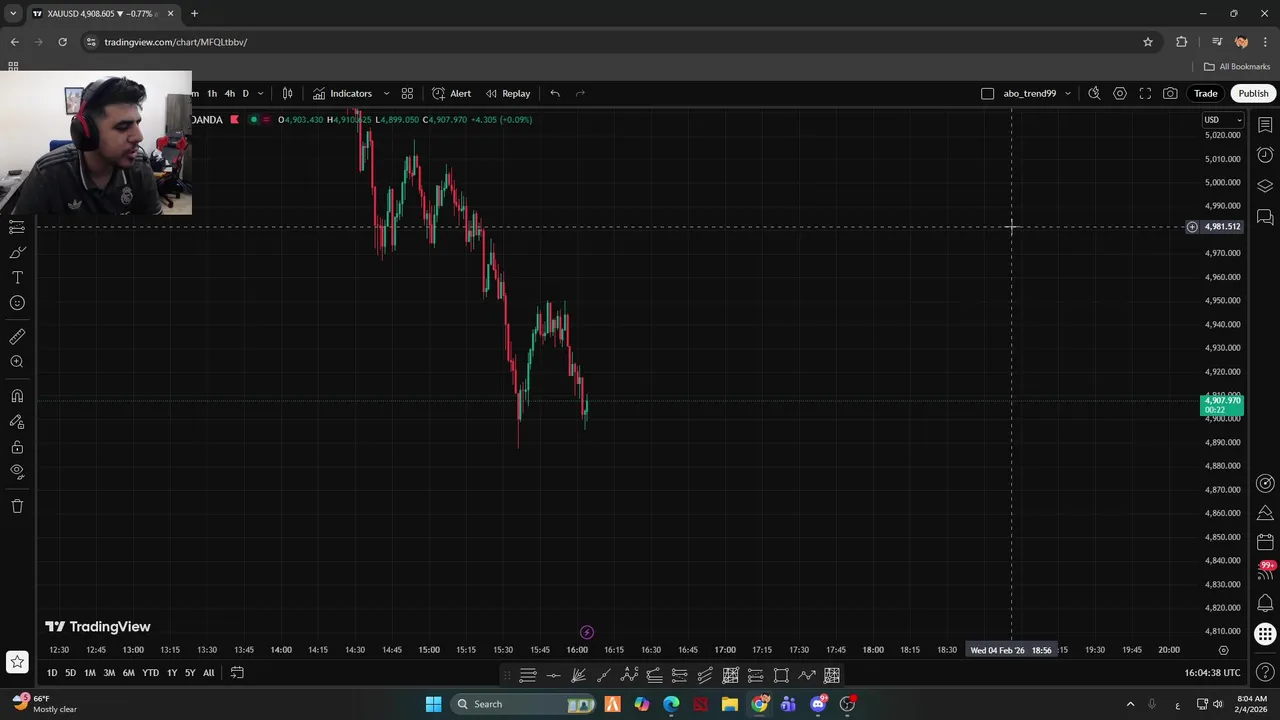Redo the last chart action
Screen dimensions: 1280x720
(580, 93)
